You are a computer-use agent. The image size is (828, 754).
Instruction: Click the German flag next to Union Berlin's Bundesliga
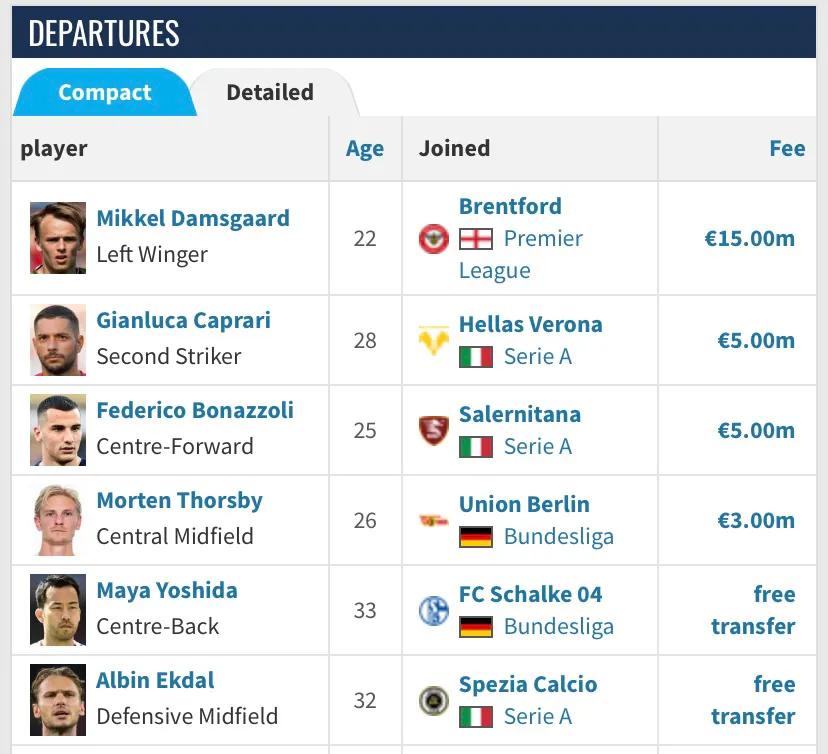pyautogui.click(x=476, y=537)
